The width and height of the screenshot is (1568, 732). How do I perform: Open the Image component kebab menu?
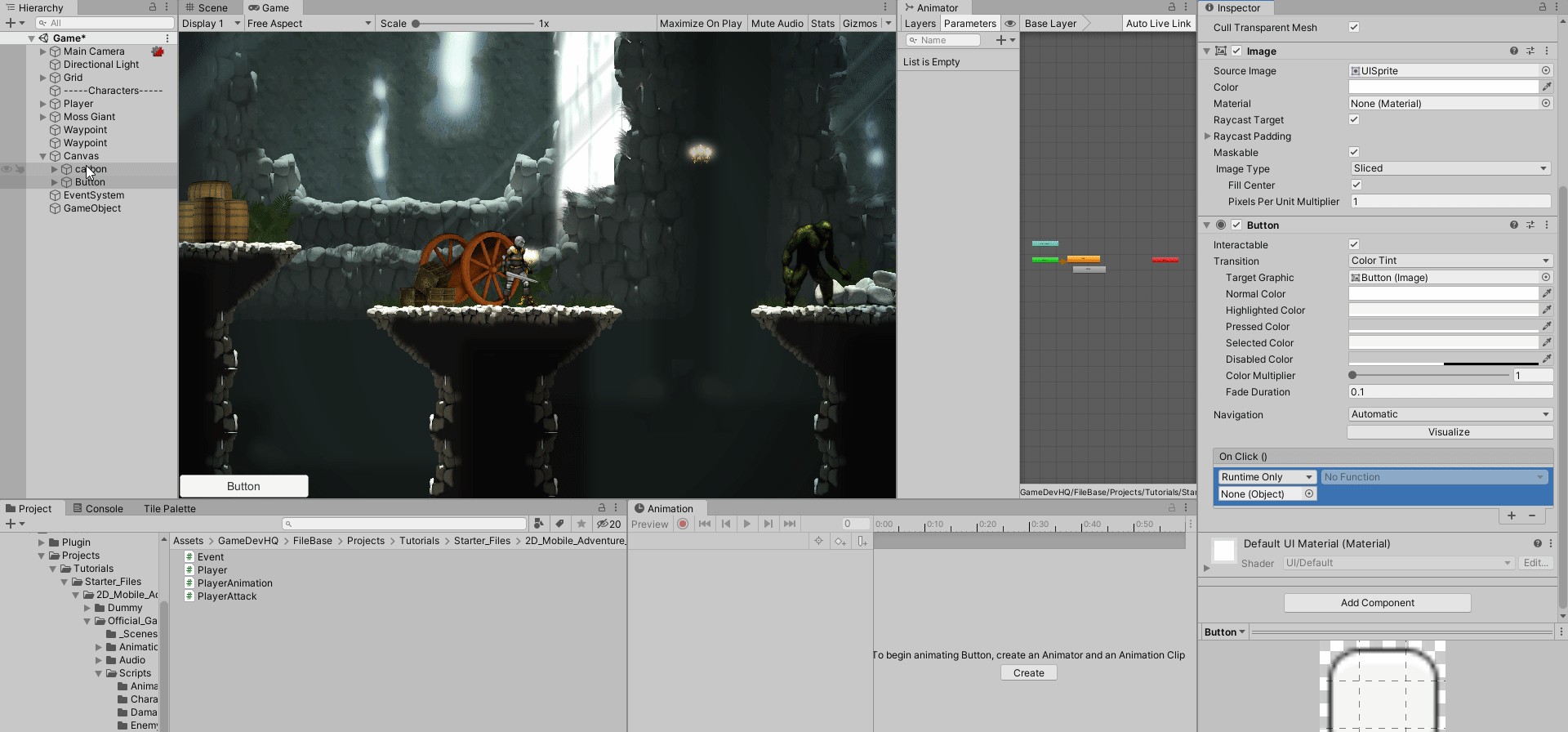tap(1547, 51)
